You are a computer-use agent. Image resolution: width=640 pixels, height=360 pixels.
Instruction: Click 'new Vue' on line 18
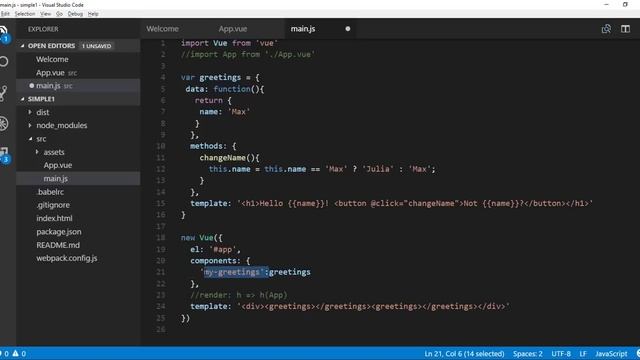tap(197, 238)
